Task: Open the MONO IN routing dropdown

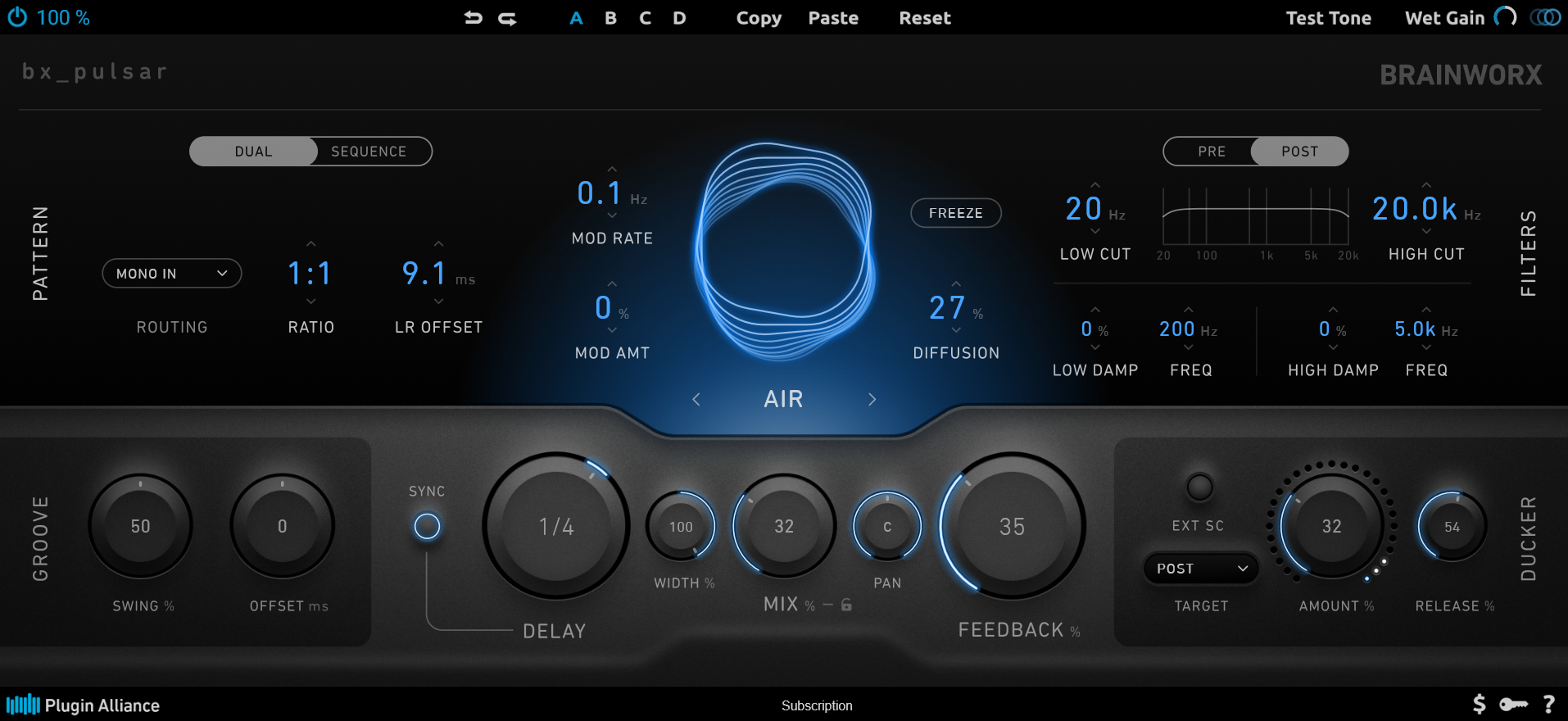Action: (172, 274)
